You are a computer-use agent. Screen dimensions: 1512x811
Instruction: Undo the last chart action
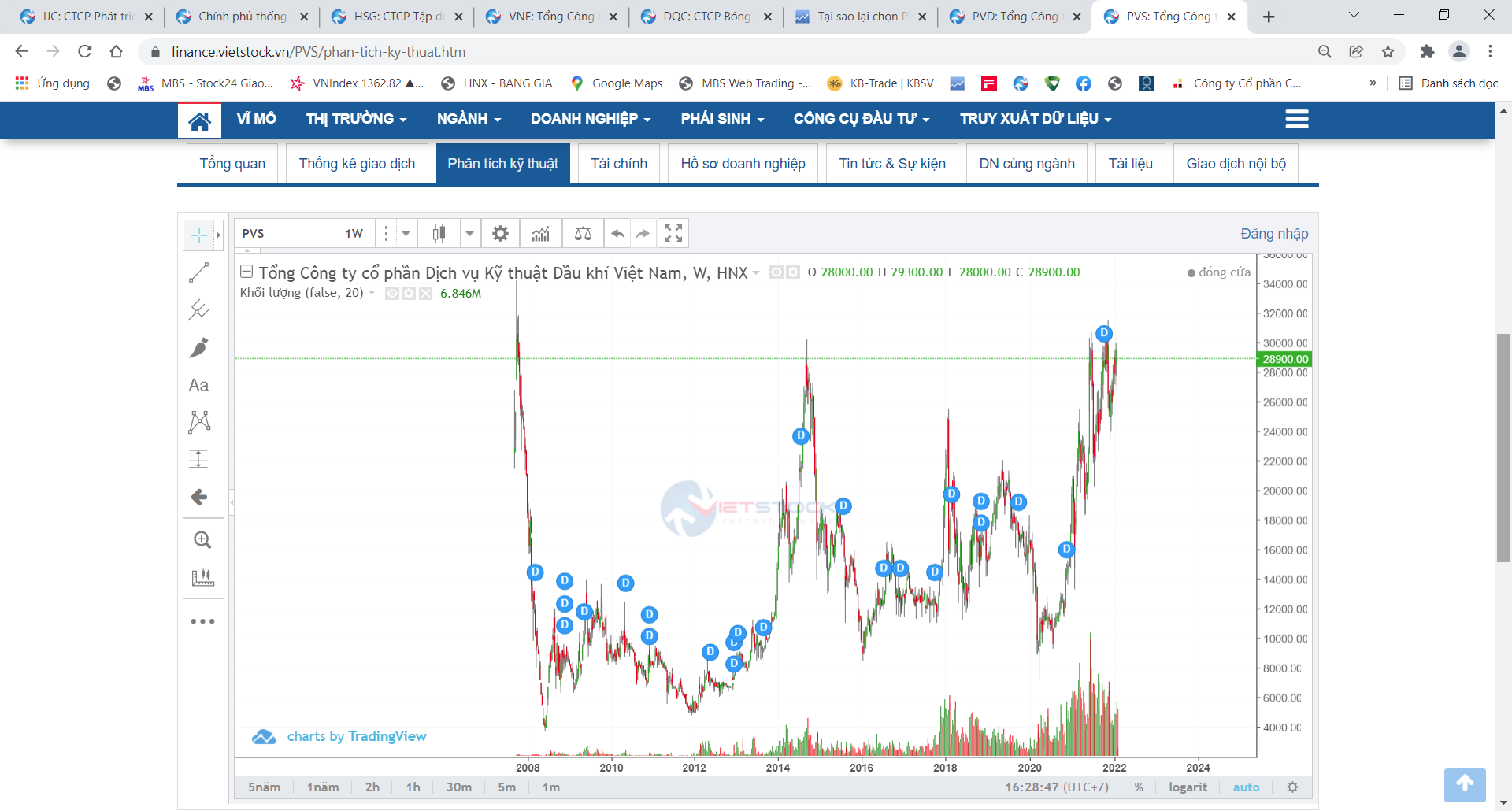618,233
